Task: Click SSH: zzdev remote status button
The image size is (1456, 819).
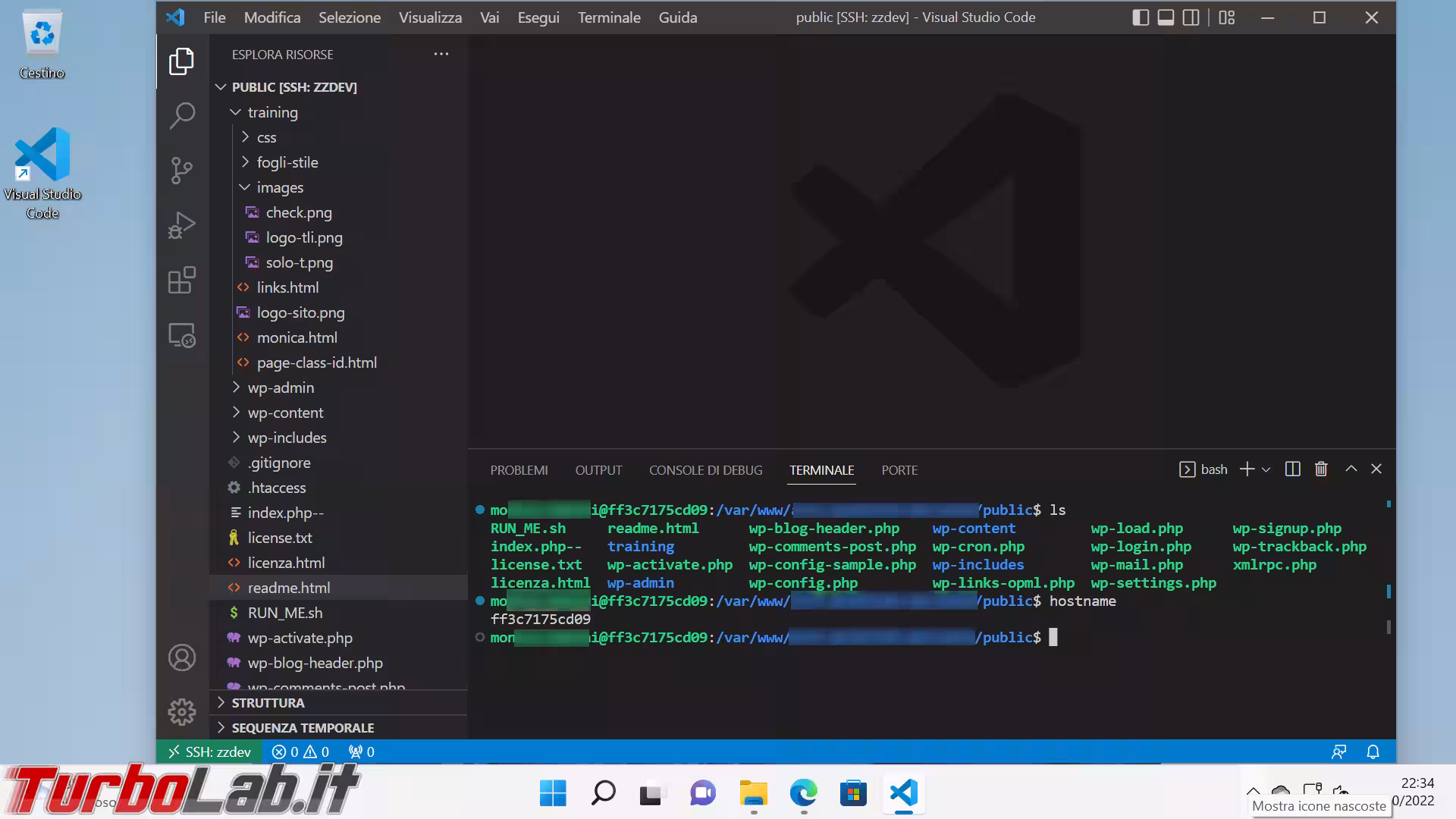Action: pos(209,752)
